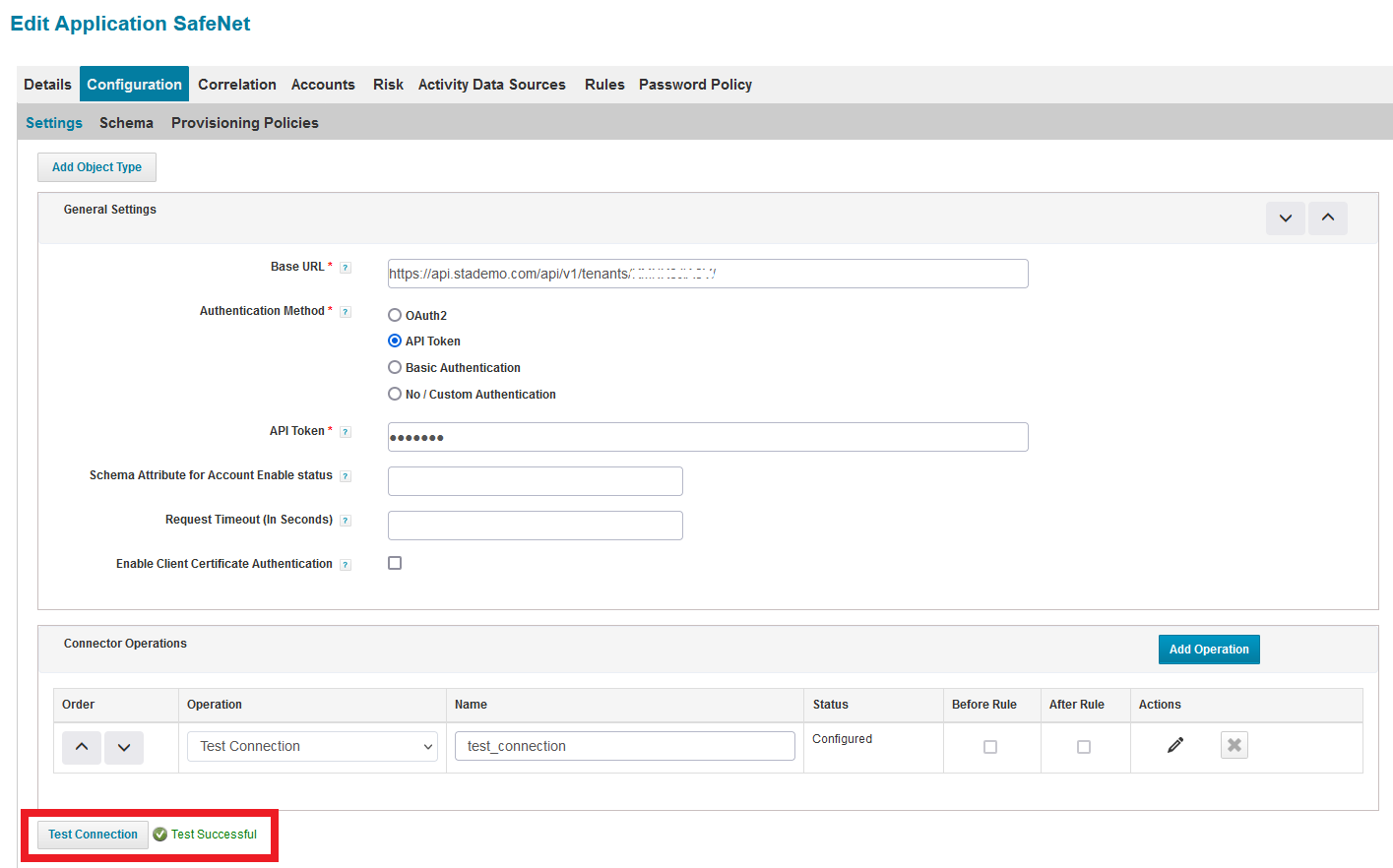Open help for Schema Attribute Account Enable status

tap(346, 476)
